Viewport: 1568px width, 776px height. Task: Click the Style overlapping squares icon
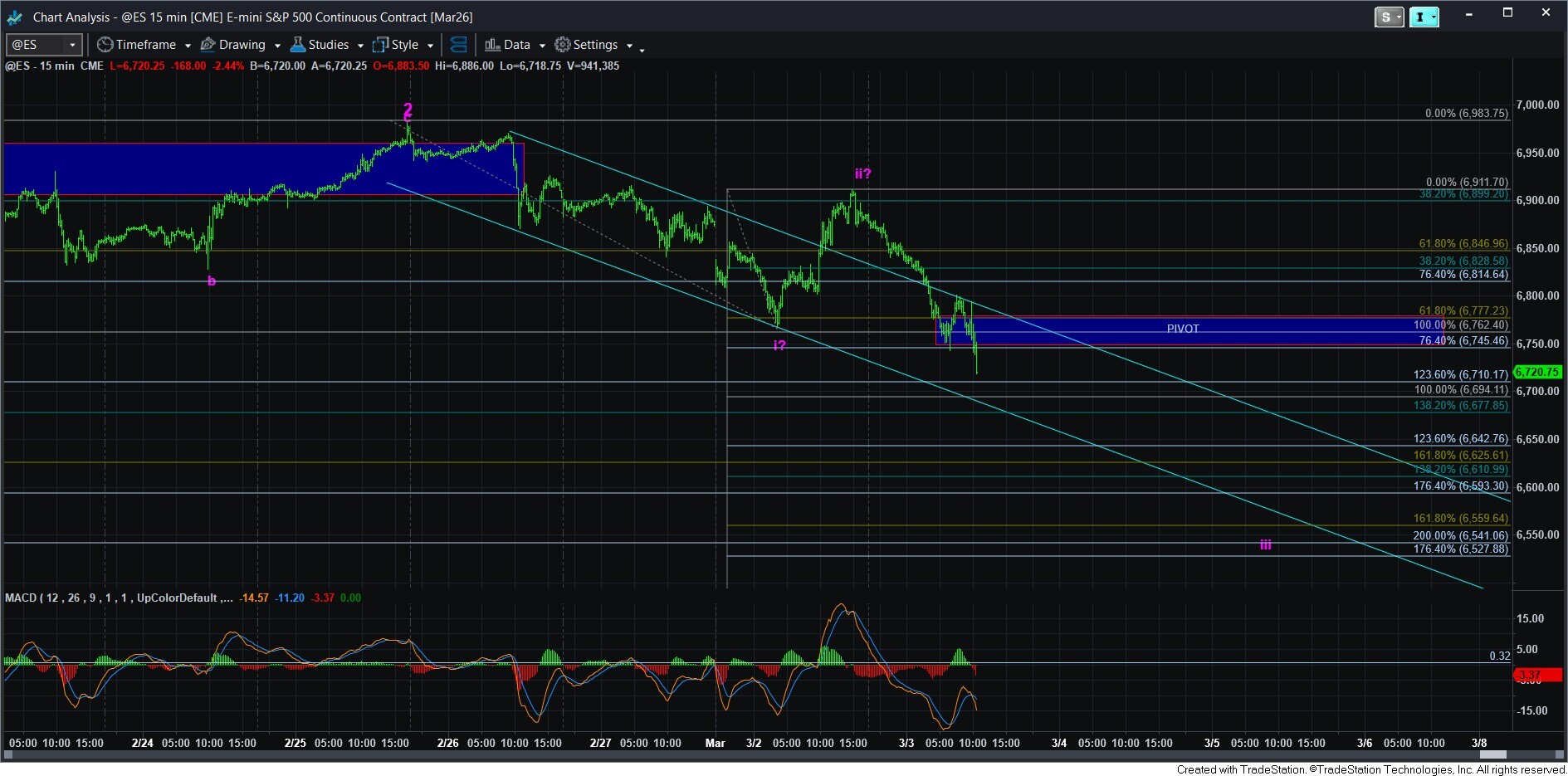(380, 45)
